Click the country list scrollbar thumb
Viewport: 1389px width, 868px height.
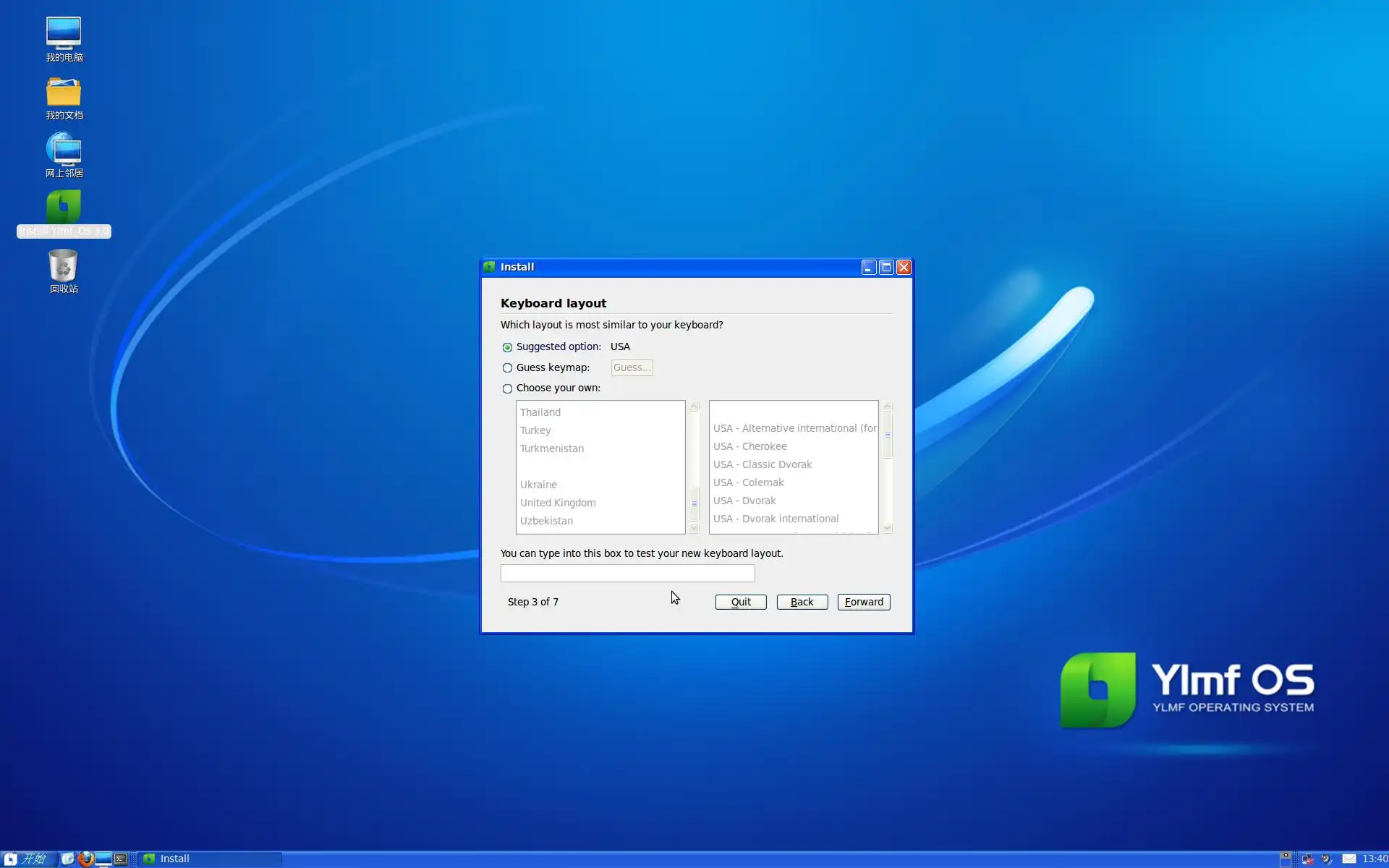[694, 504]
